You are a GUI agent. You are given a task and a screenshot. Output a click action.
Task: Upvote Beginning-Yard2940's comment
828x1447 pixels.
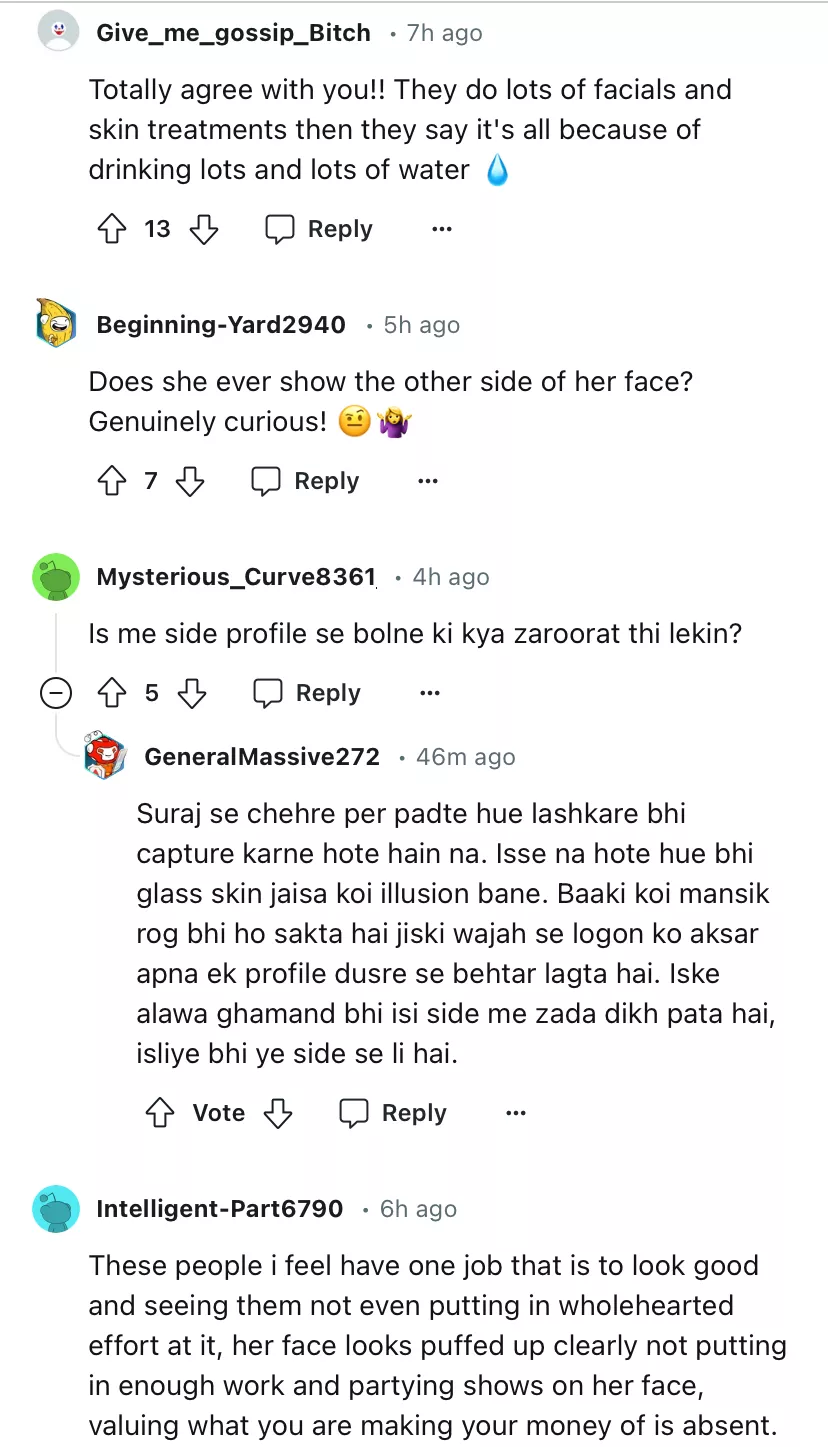click(x=111, y=481)
